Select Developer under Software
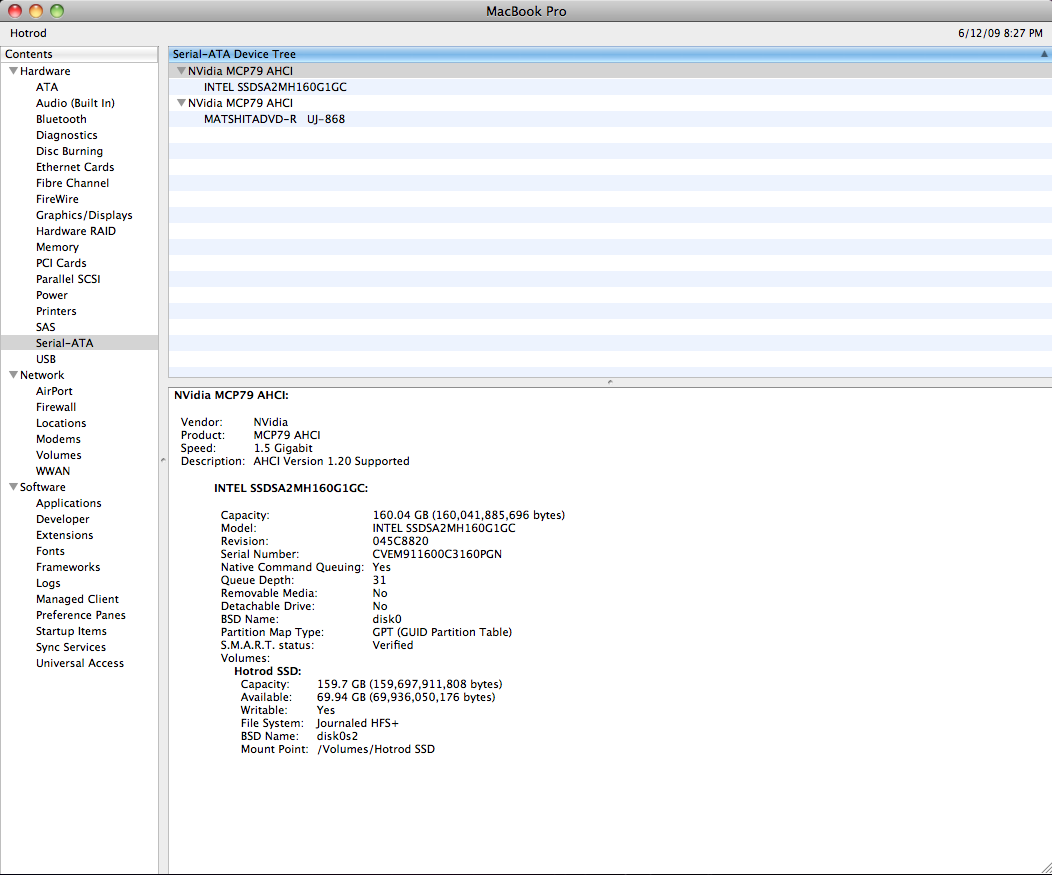 (x=62, y=519)
